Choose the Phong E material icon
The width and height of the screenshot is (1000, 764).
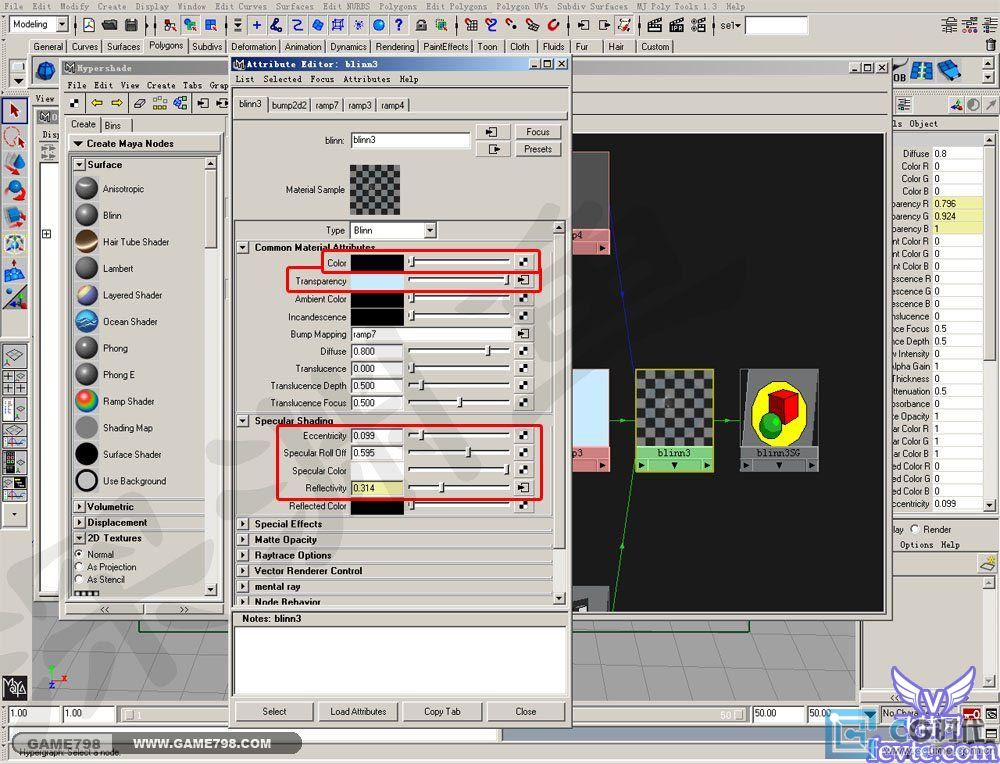87,375
